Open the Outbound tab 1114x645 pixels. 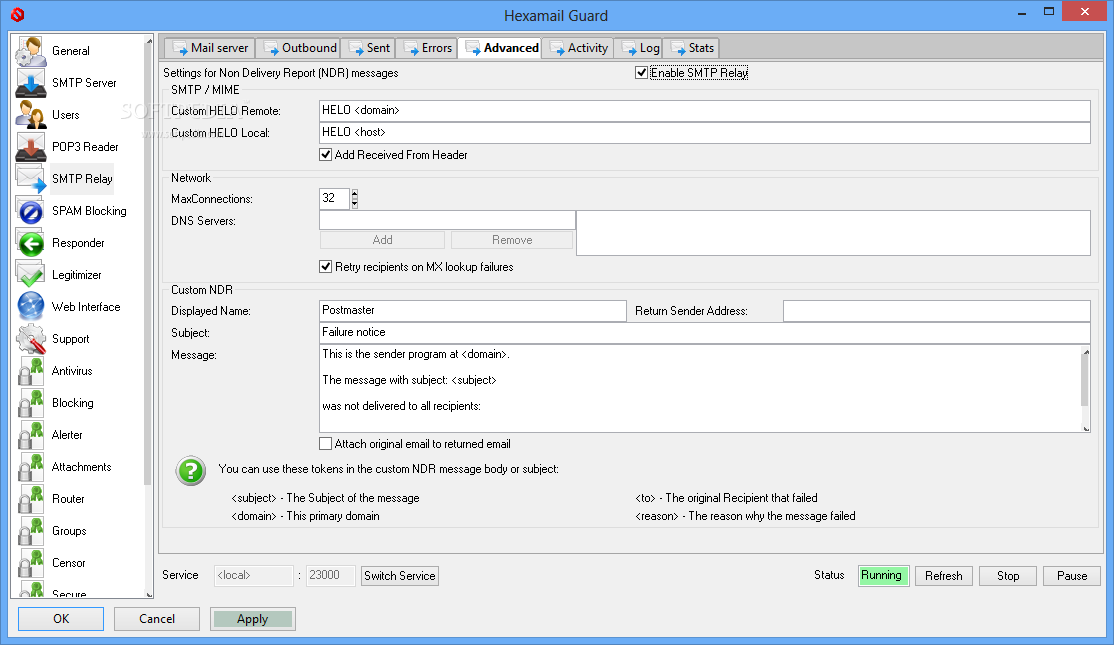click(298, 48)
